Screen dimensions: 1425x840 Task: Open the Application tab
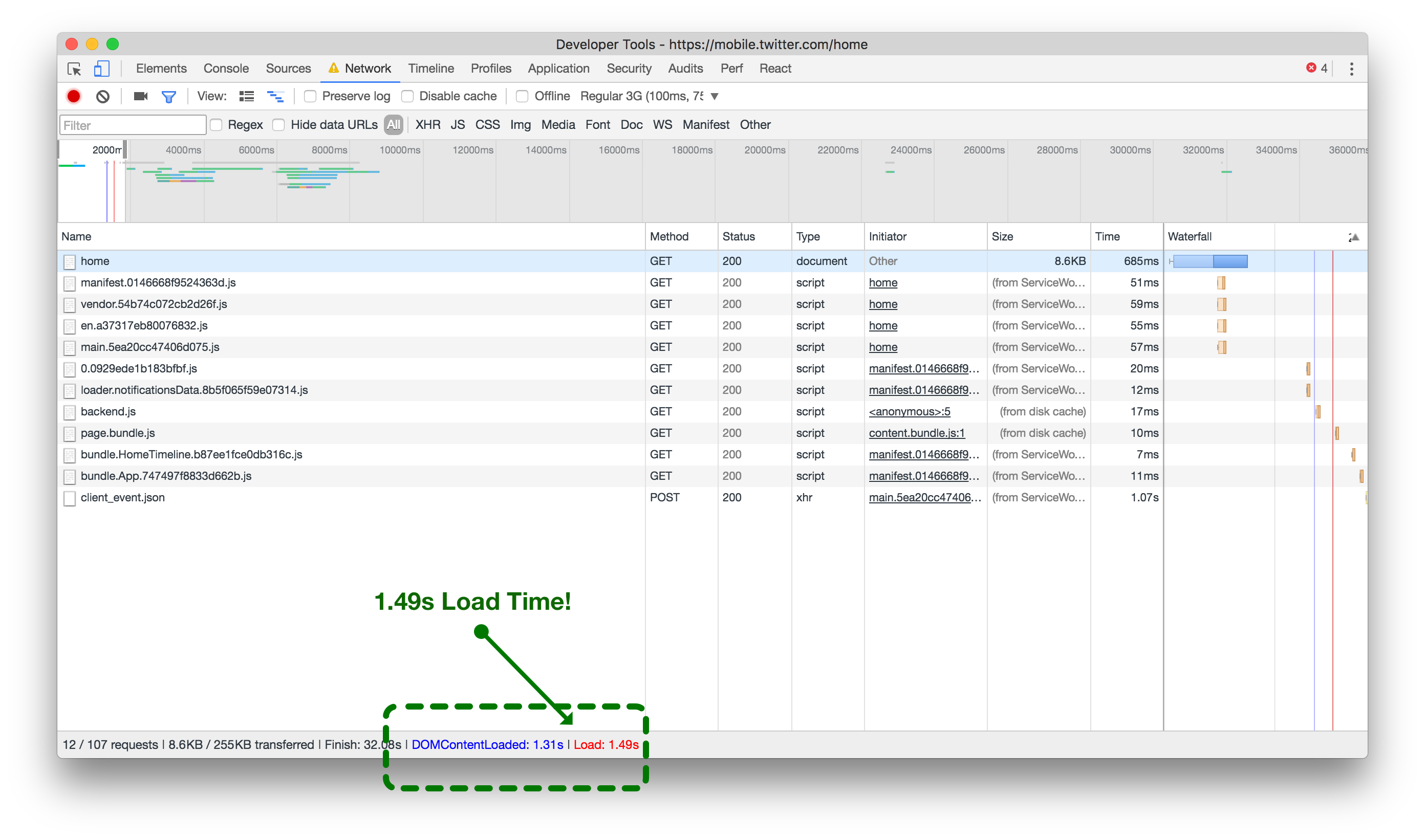558,69
